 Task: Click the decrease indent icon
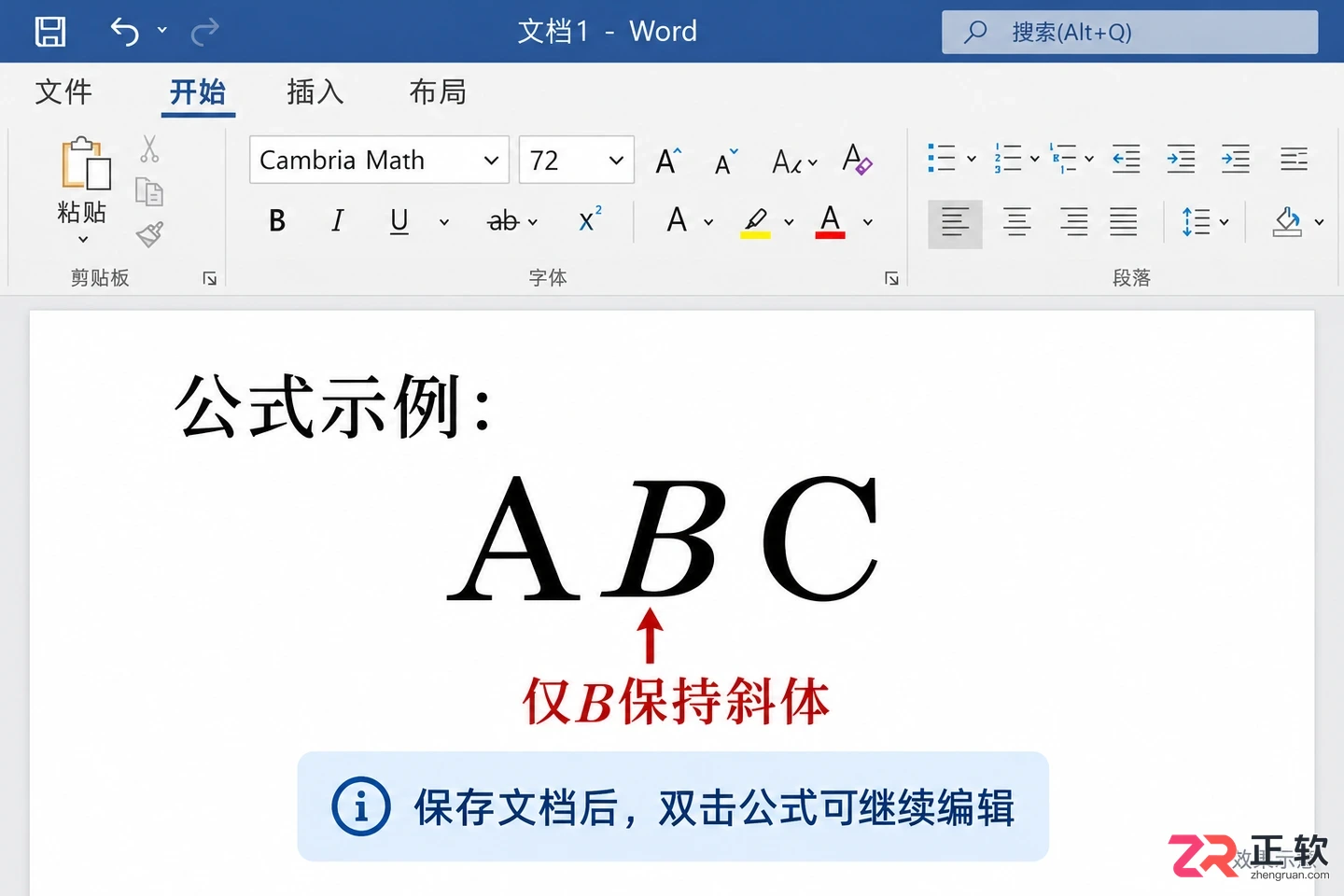(1127, 159)
